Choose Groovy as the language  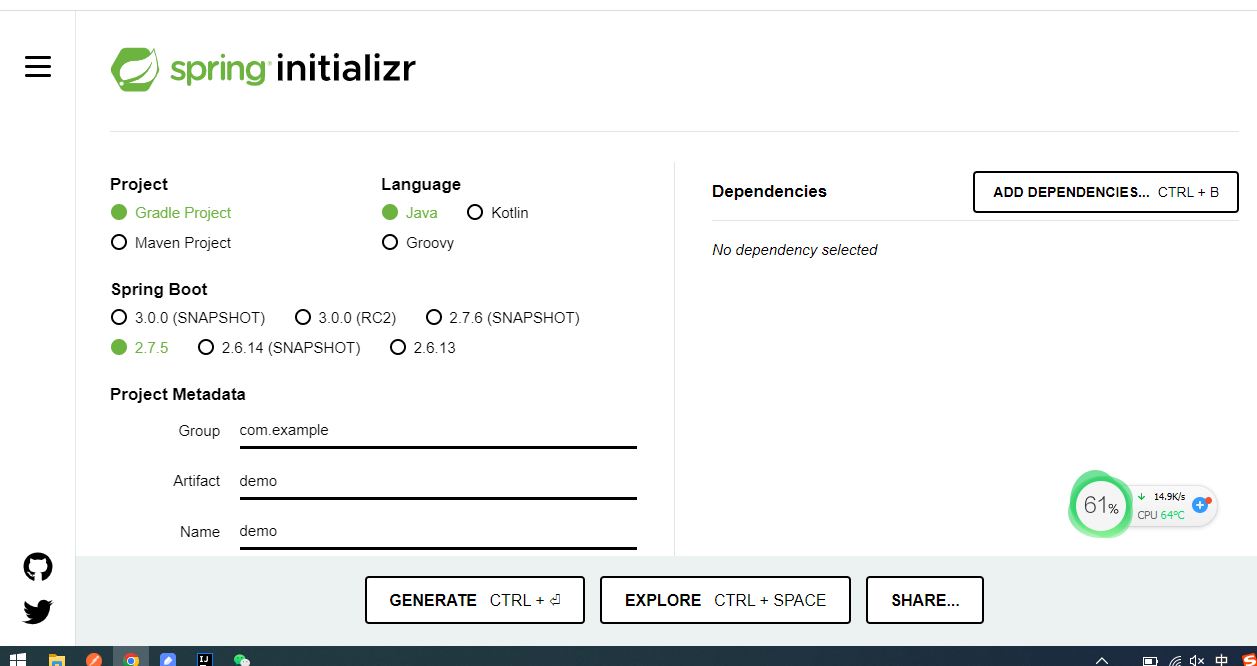coord(418,243)
